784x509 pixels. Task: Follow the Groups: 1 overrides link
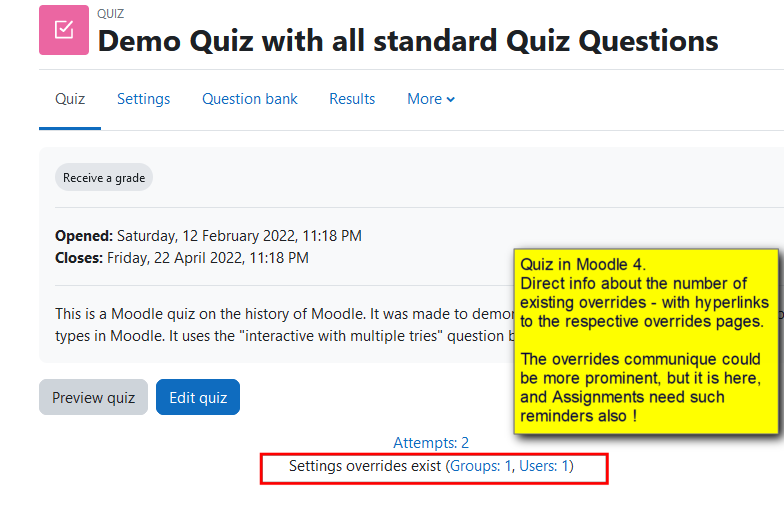click(480, 466)
